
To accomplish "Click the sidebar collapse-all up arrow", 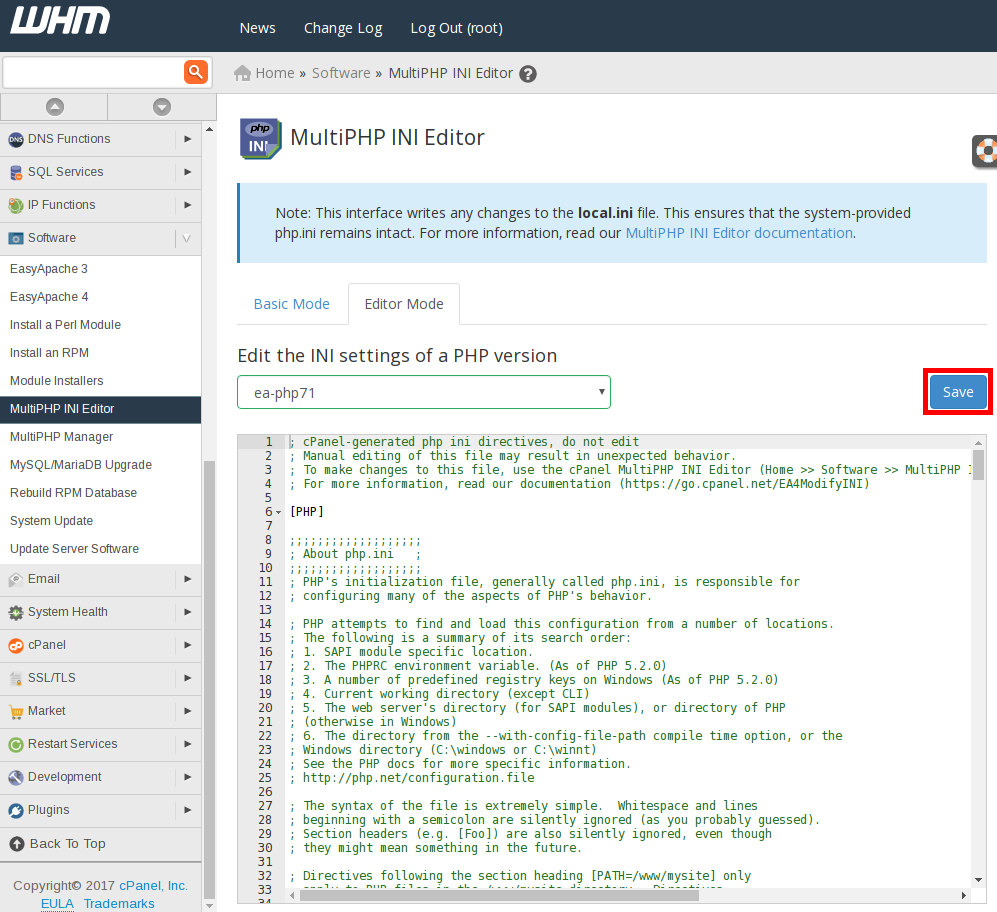I will (54, 107).
